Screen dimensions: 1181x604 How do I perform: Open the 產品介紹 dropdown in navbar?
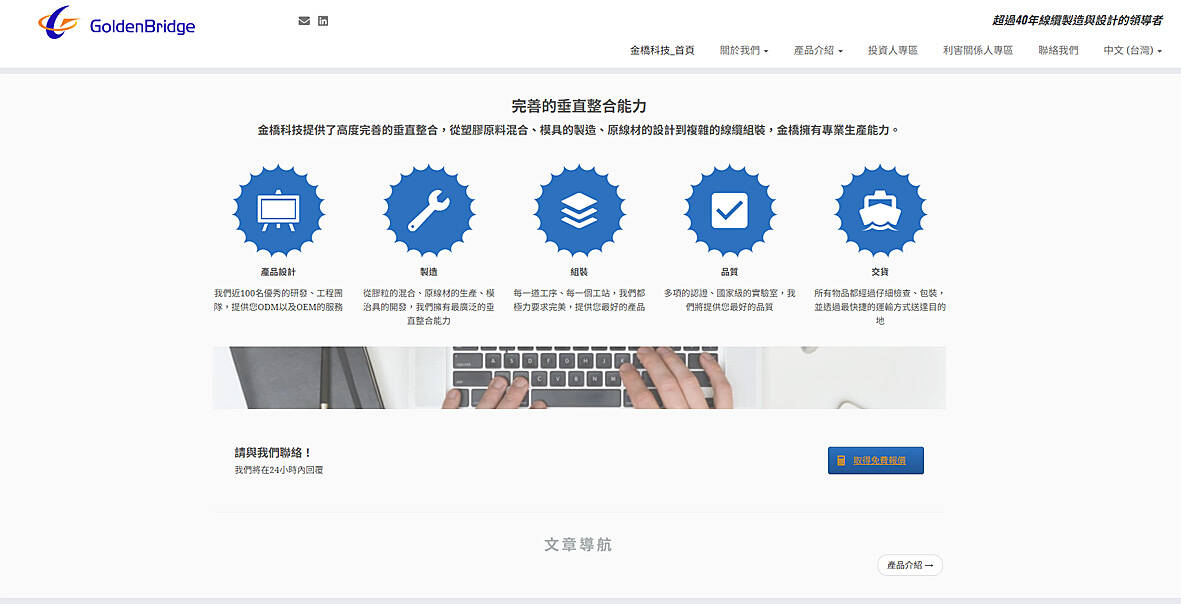818,50
